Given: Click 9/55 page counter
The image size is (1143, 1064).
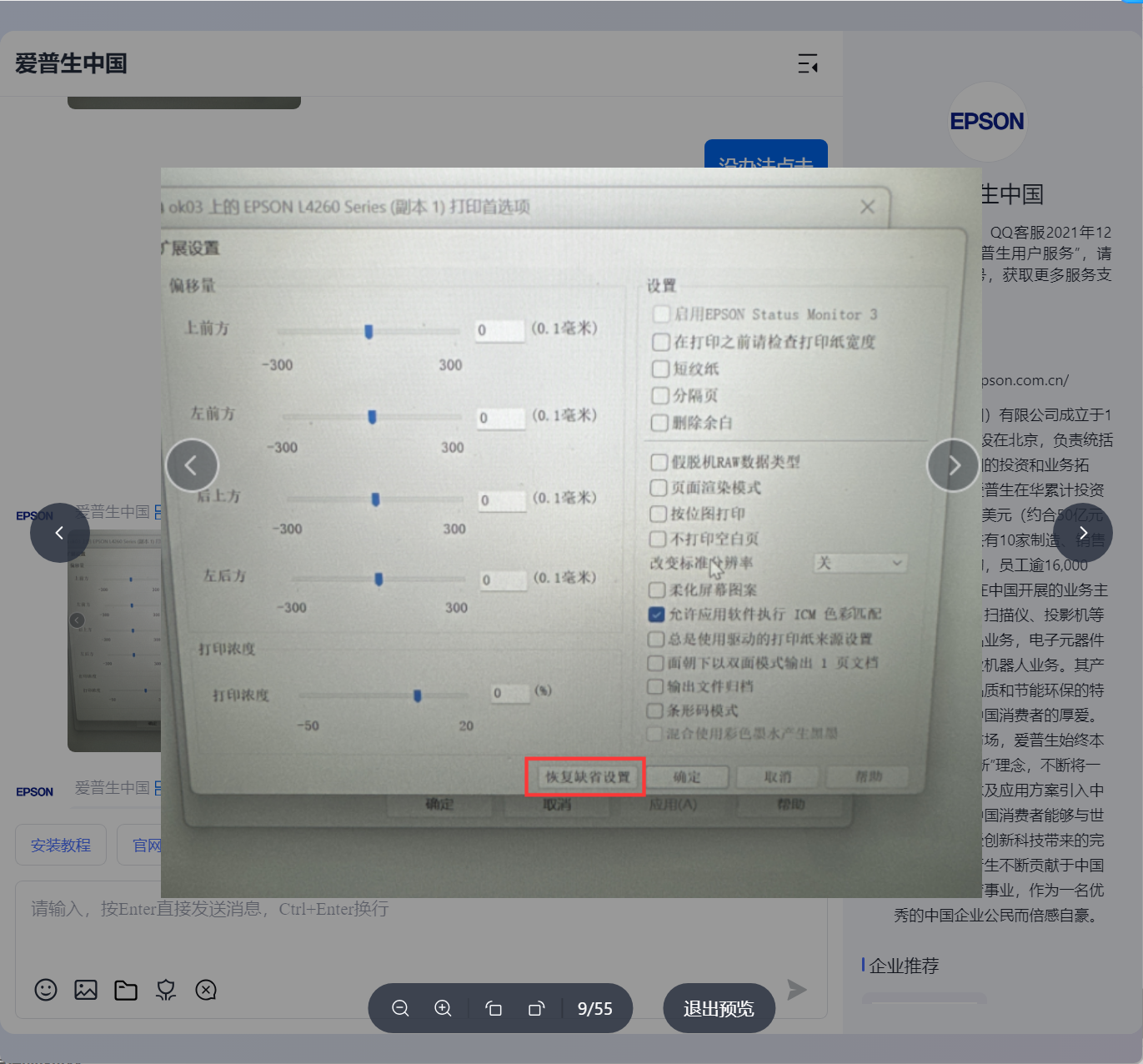Looking at the screenshot, I should click(x=595, y=1009).
